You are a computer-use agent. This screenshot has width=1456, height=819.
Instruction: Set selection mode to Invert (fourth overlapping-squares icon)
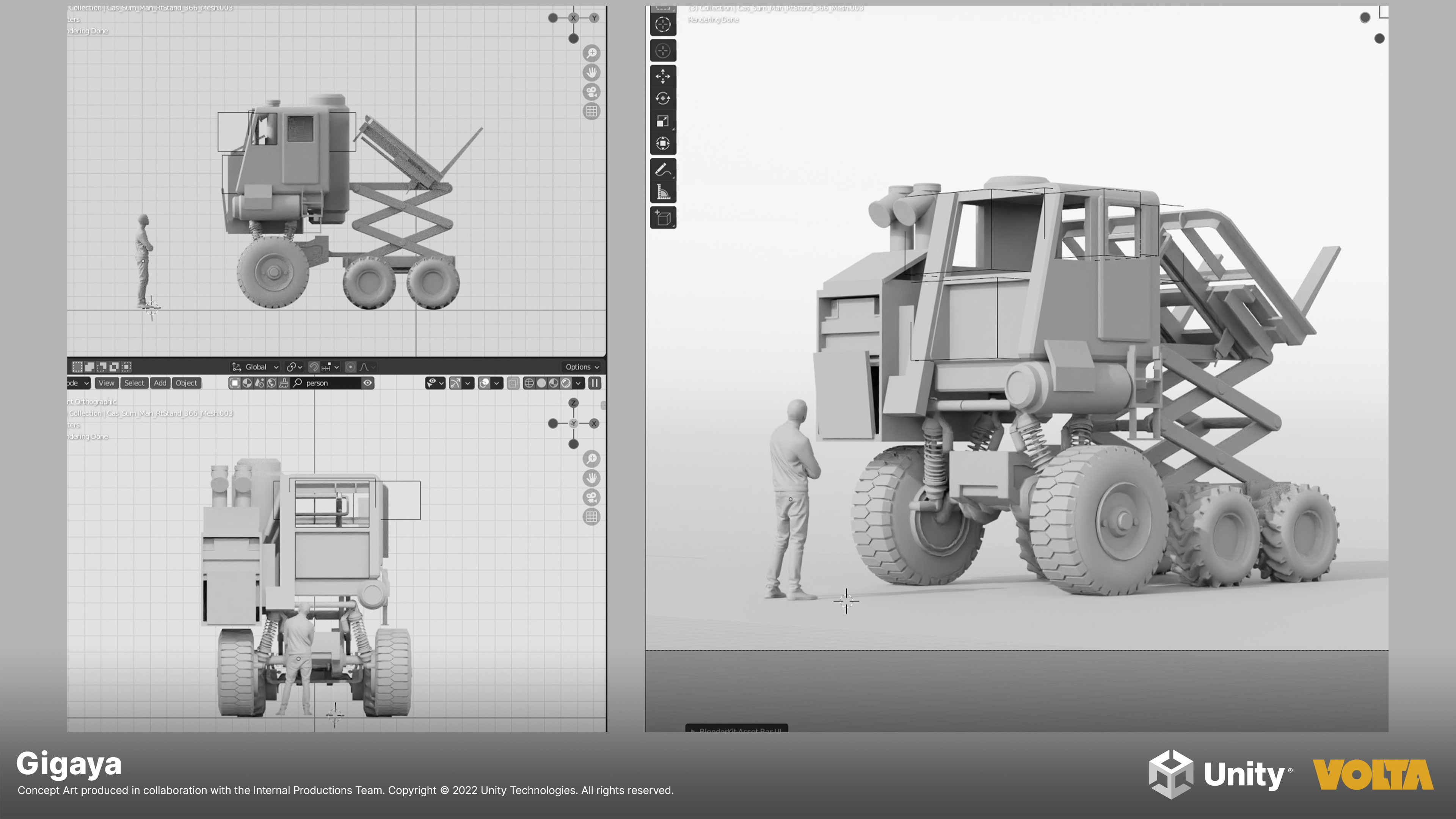115,367
